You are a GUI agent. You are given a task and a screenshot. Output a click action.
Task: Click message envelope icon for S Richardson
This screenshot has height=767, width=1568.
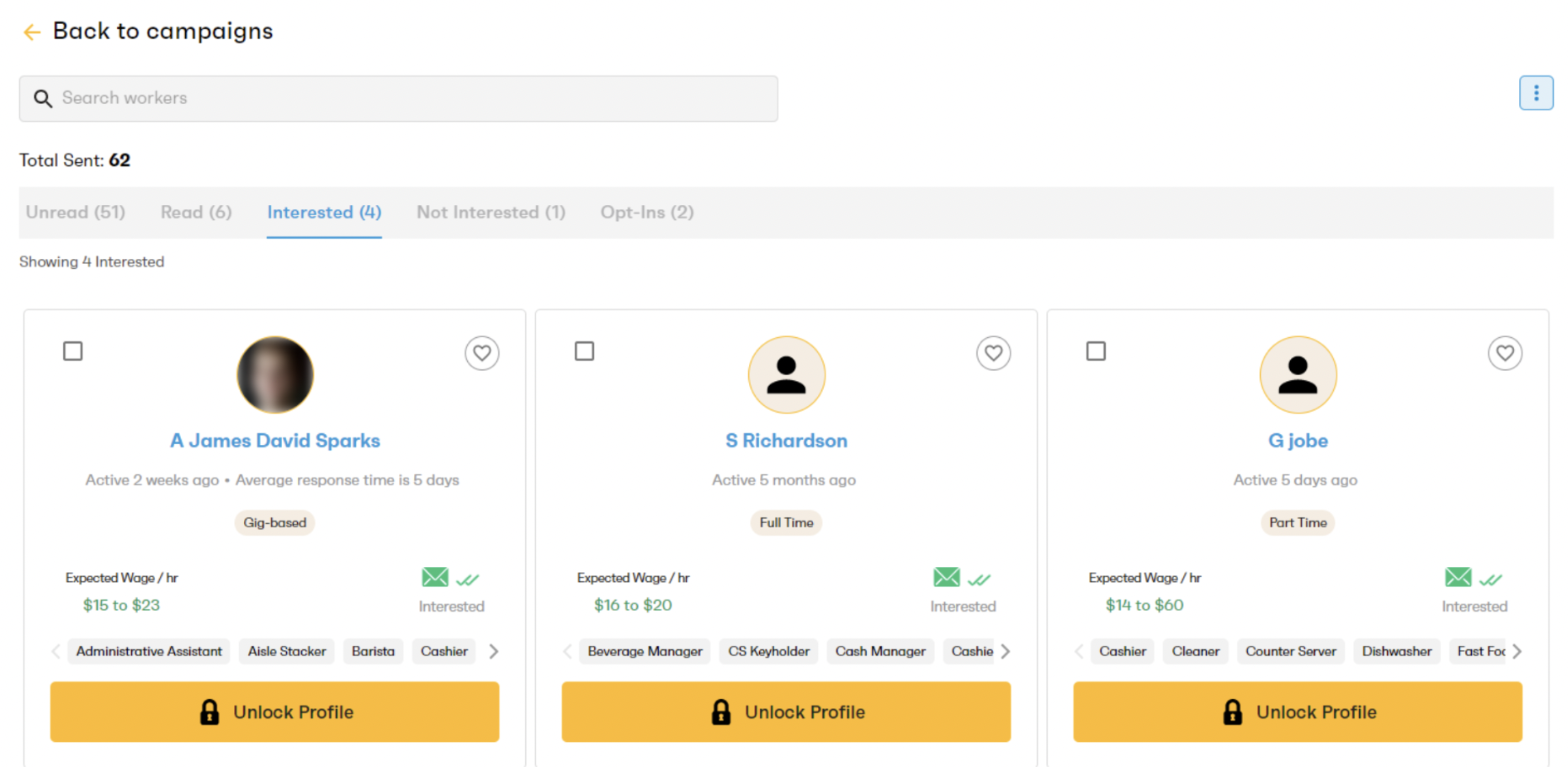point(947,577)
